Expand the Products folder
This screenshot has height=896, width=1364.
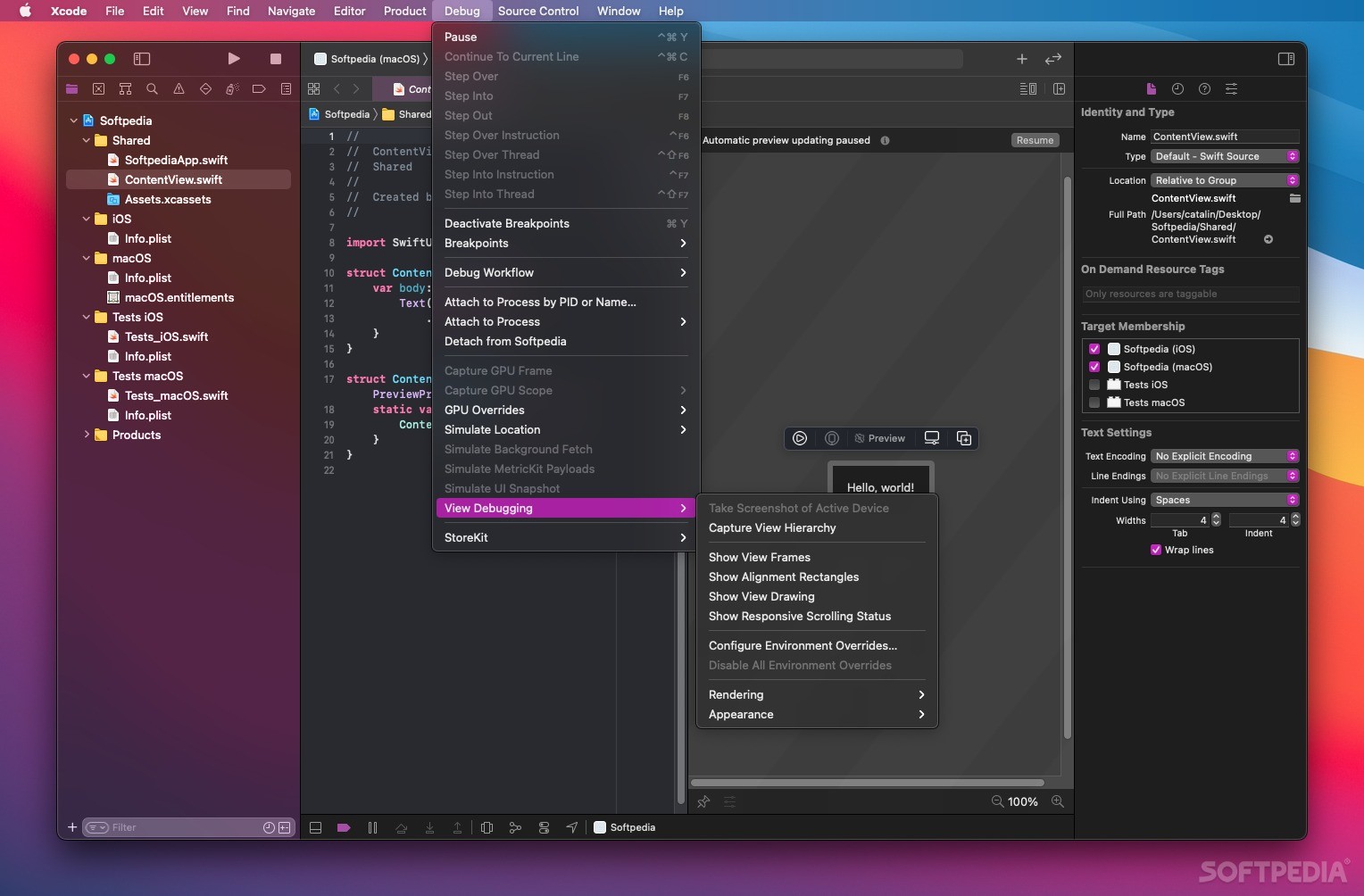(x=87, y=435)
